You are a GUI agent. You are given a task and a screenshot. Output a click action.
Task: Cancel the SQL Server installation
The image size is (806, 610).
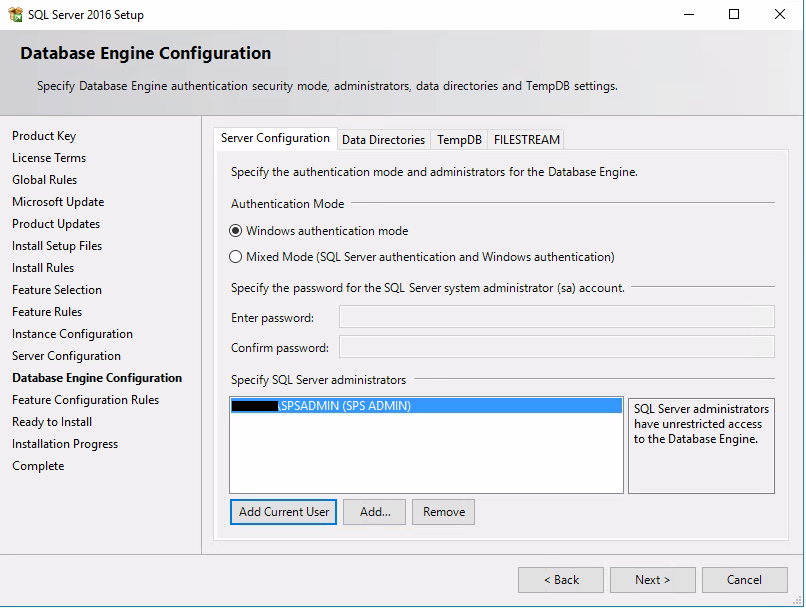point(744,579)
